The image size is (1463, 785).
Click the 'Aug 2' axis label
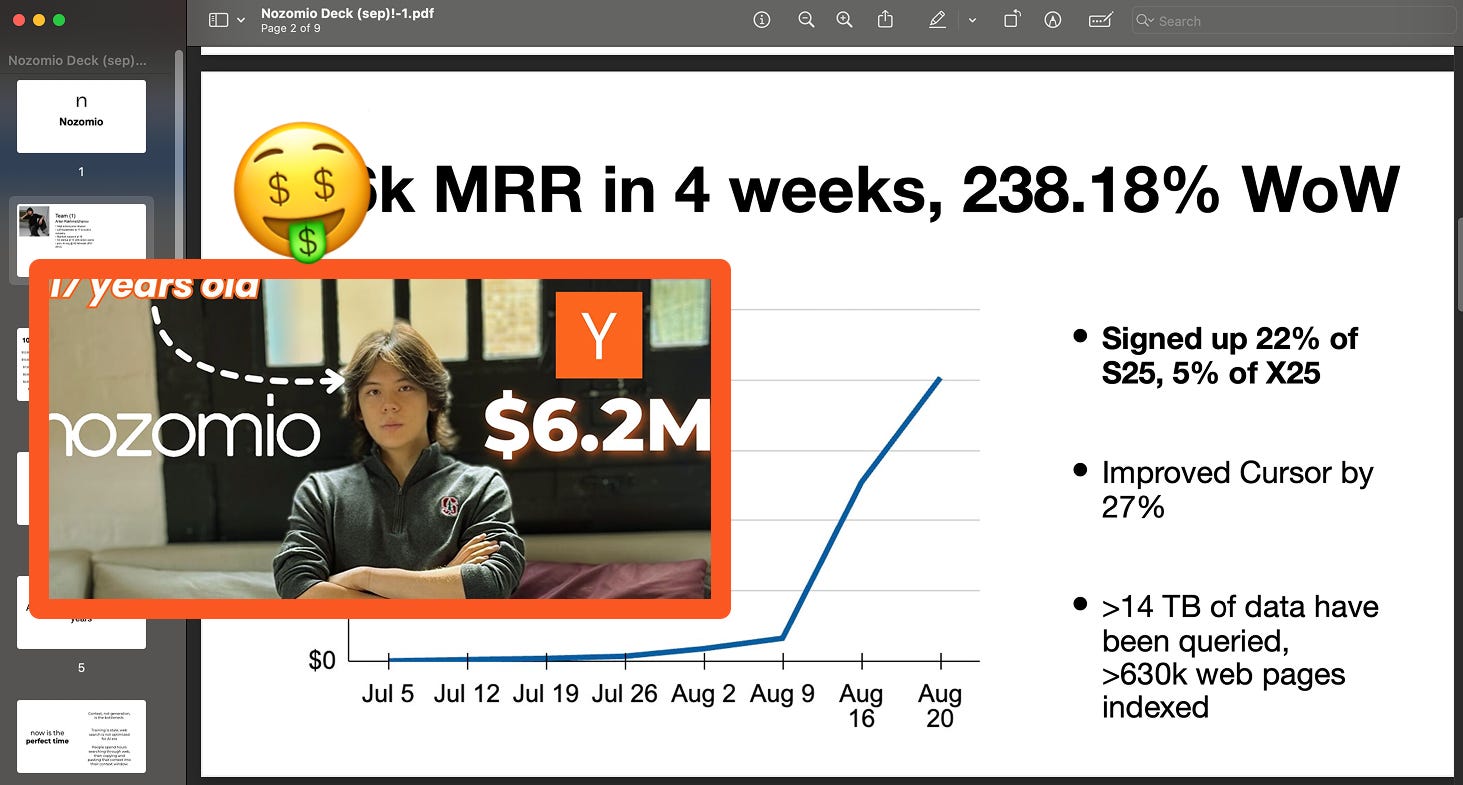tap(704, 693)
